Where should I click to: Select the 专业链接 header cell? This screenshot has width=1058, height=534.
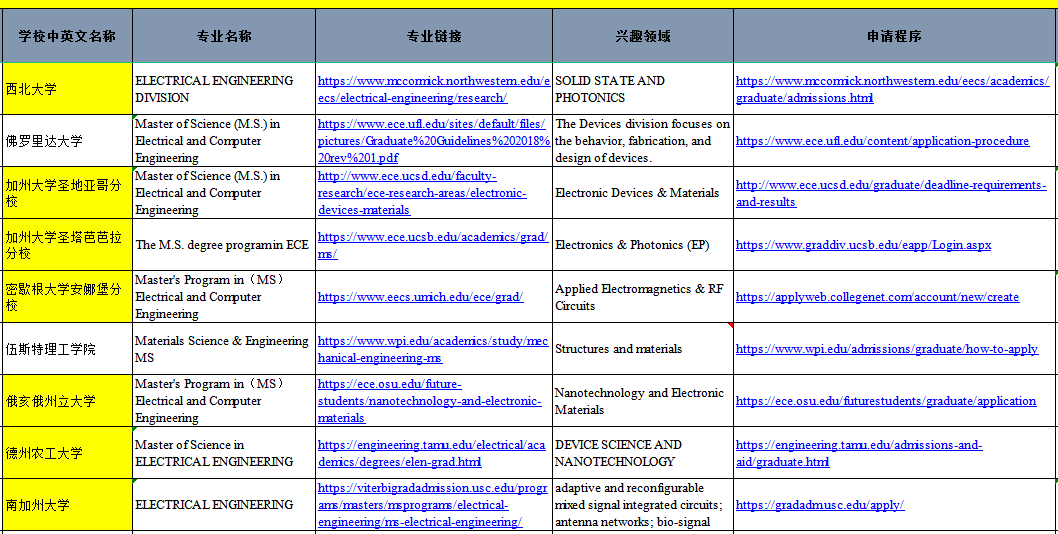click(x=434, y=36)
